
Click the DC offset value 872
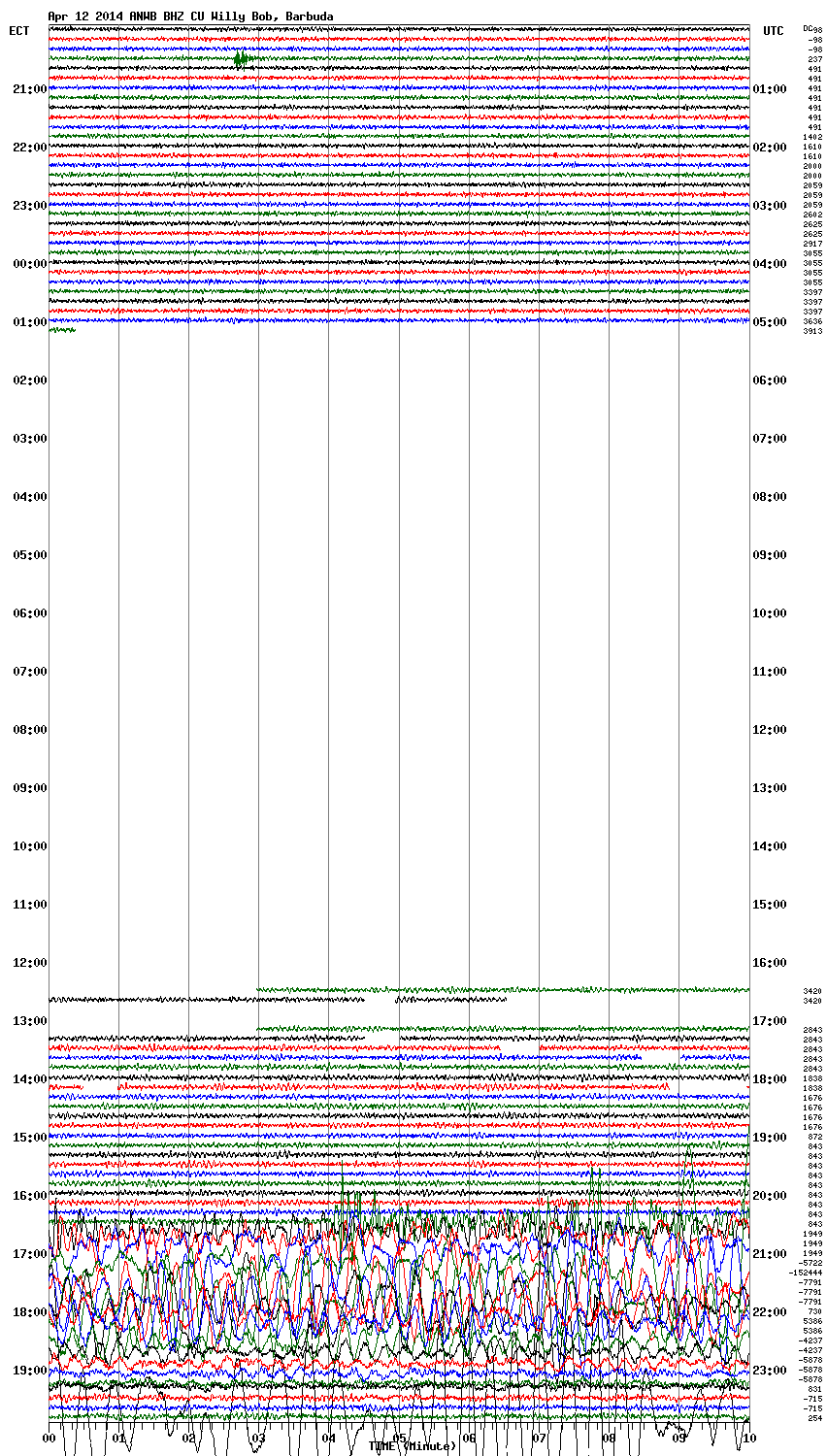click(815, 1137)
